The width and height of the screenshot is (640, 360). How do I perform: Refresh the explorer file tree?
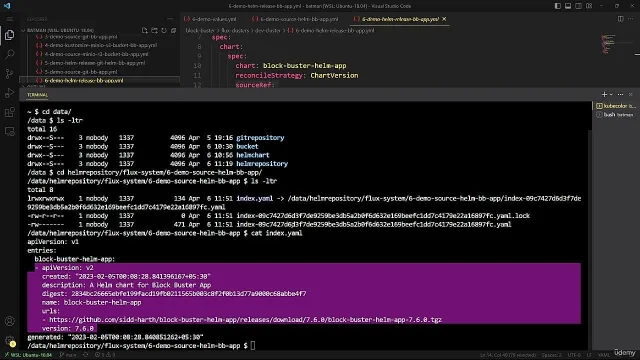pyautogui.click(x=164, y=31)
